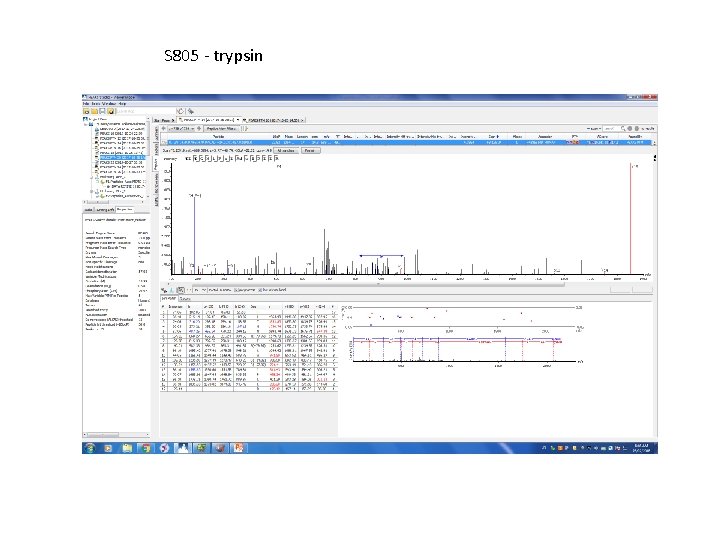Viewport: 720px width, 540px height.
Task: Click the All candidates button
Action: pos(286,151)
